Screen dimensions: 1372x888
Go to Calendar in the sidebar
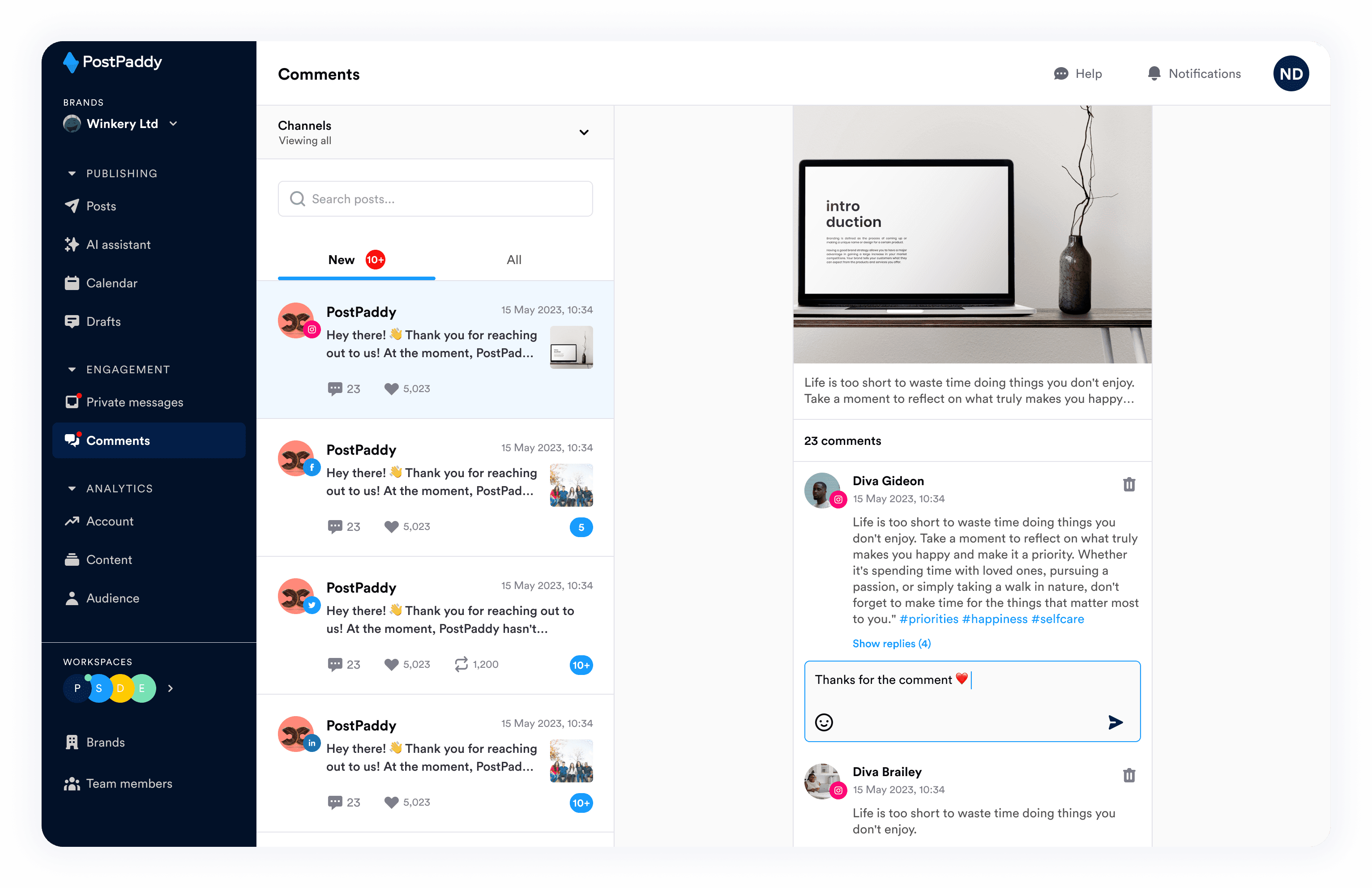(112, 283)
